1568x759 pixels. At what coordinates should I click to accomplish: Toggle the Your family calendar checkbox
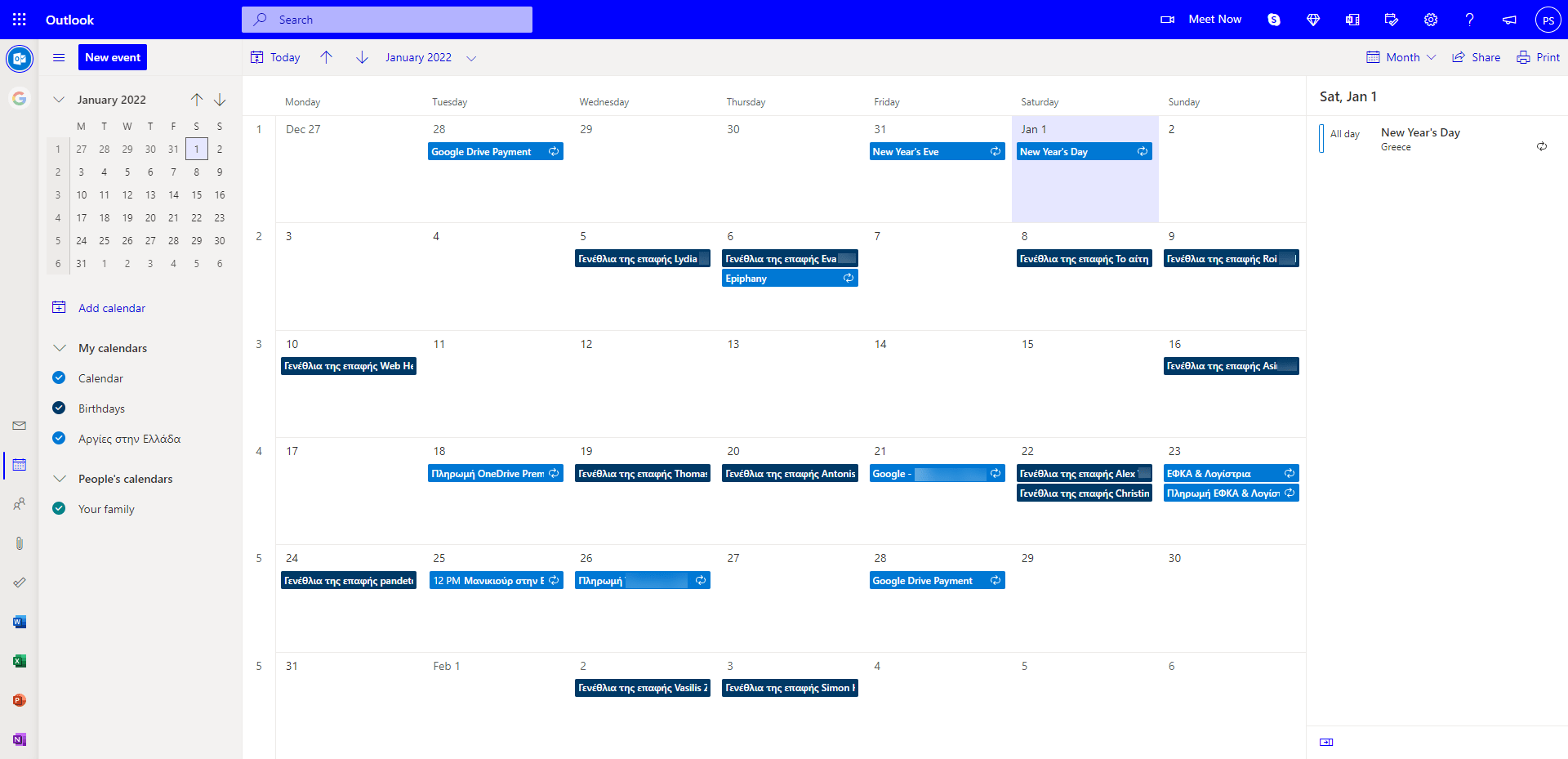(59, 509)
